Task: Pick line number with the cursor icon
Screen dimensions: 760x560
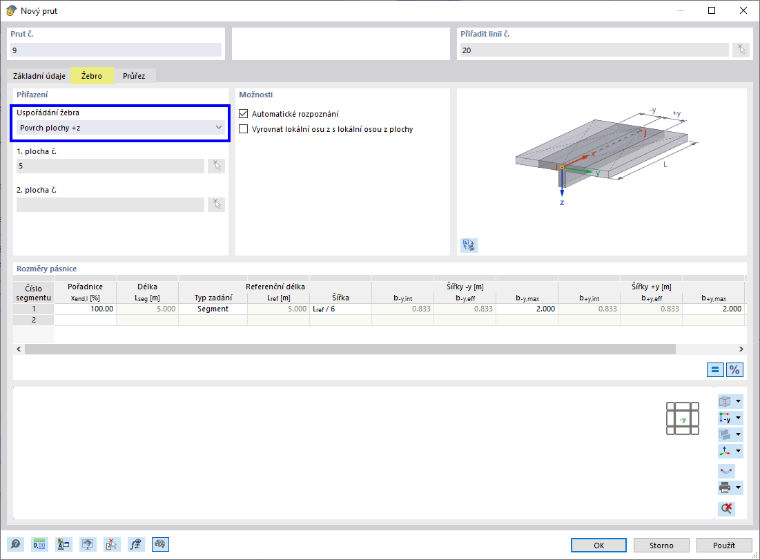Action: coord(741,50)
